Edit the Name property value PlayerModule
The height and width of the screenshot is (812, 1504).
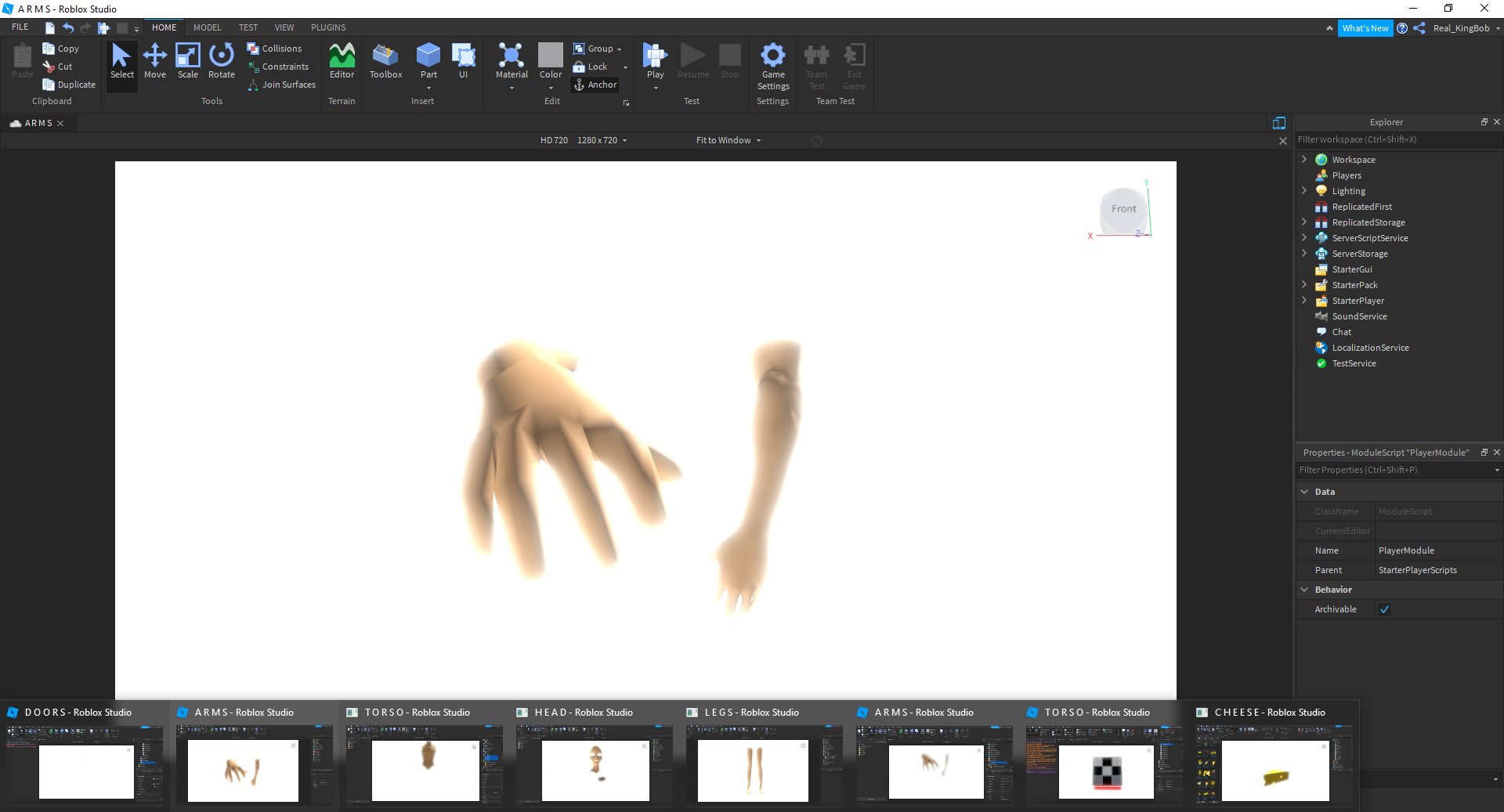pyautogui.click(x=1439, y=550)
